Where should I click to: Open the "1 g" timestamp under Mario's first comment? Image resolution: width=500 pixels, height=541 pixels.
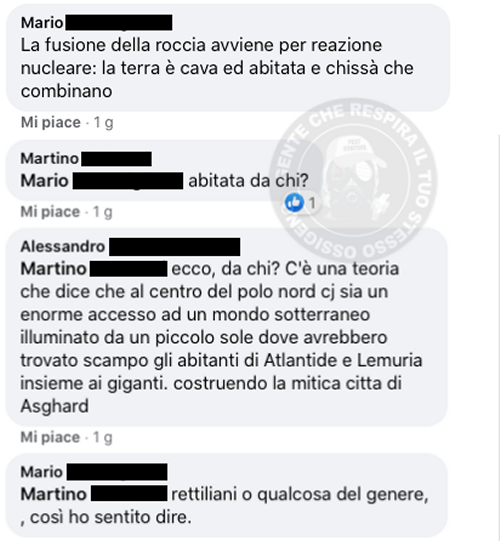pyautogui.click(x=103, y=122)
